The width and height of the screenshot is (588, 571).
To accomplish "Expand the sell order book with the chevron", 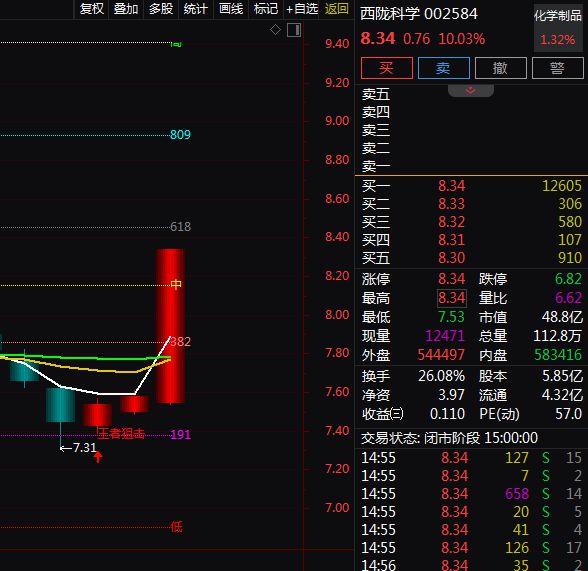I will 471,90.
